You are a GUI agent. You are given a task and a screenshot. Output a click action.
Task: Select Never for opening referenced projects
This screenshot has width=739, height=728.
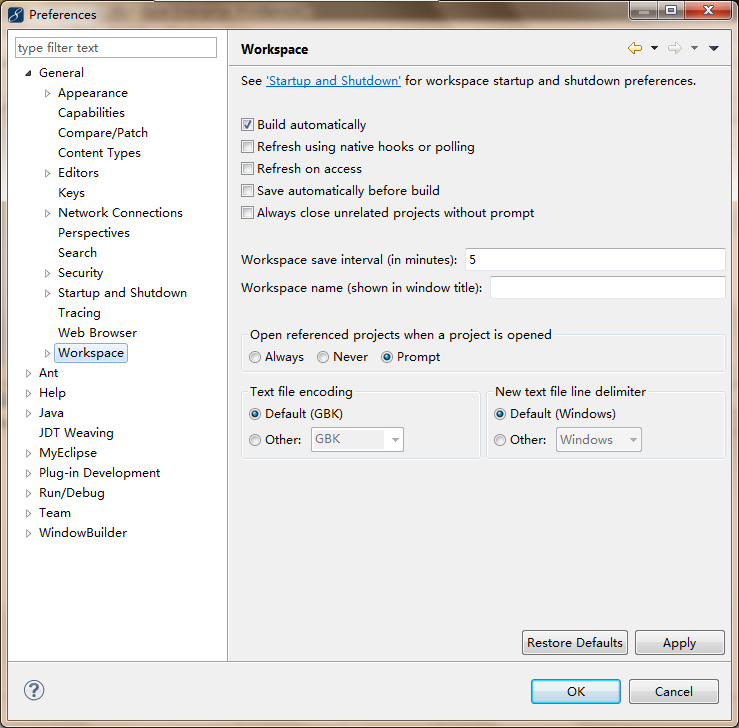[323, 357]
